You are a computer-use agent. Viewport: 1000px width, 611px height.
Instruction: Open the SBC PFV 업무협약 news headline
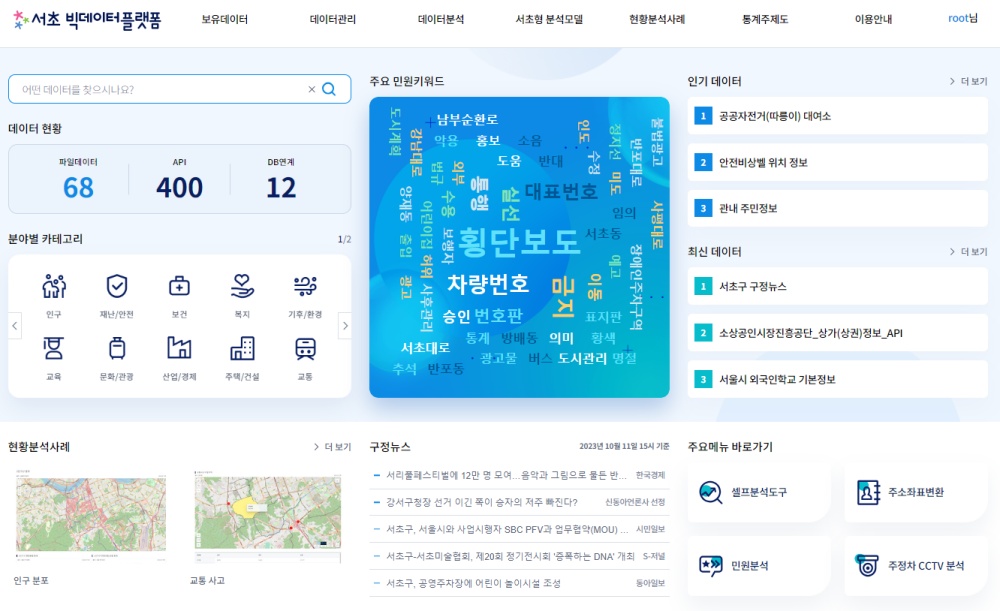[x=507, y=529]
